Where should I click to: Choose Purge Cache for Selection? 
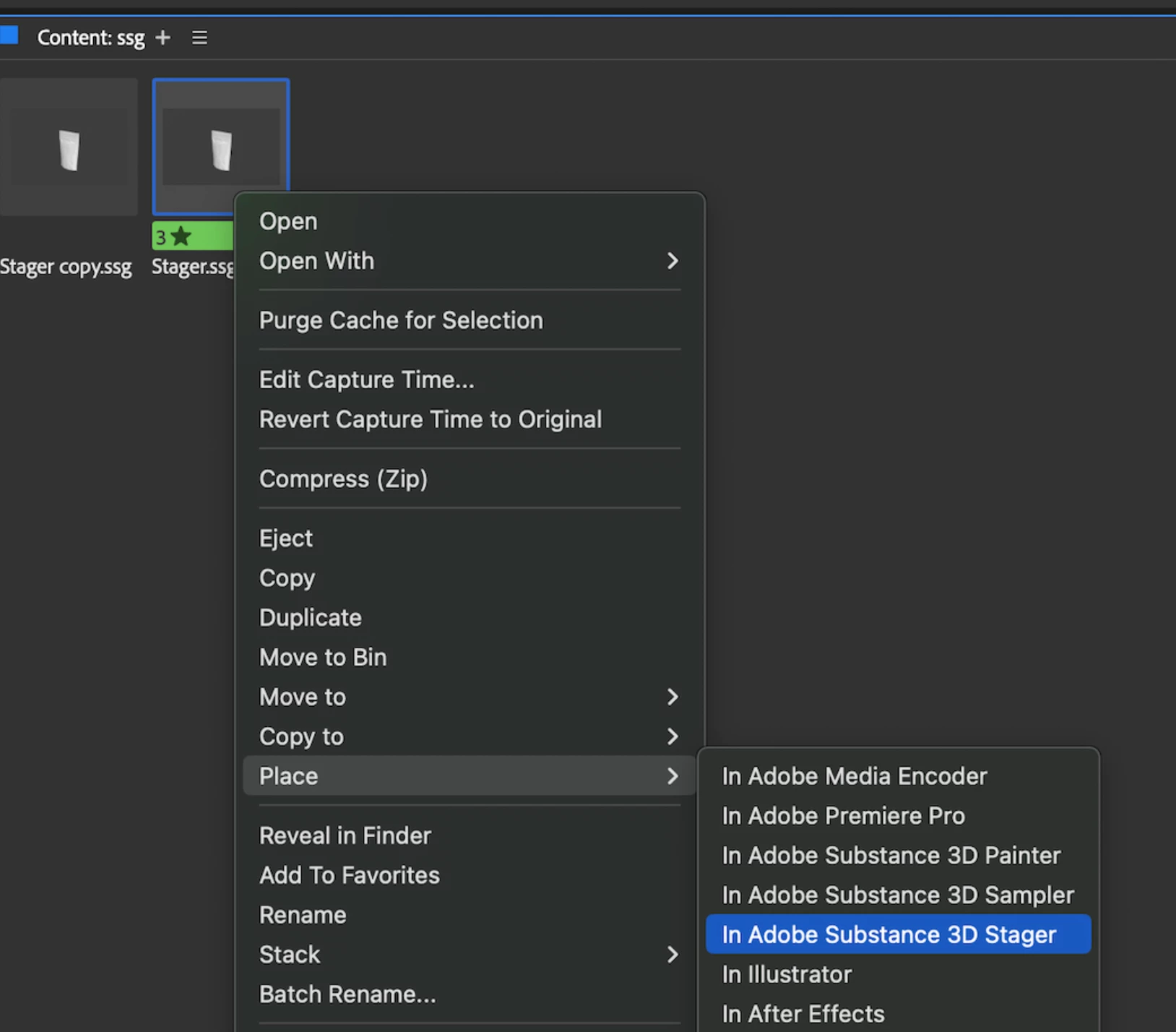470,320
